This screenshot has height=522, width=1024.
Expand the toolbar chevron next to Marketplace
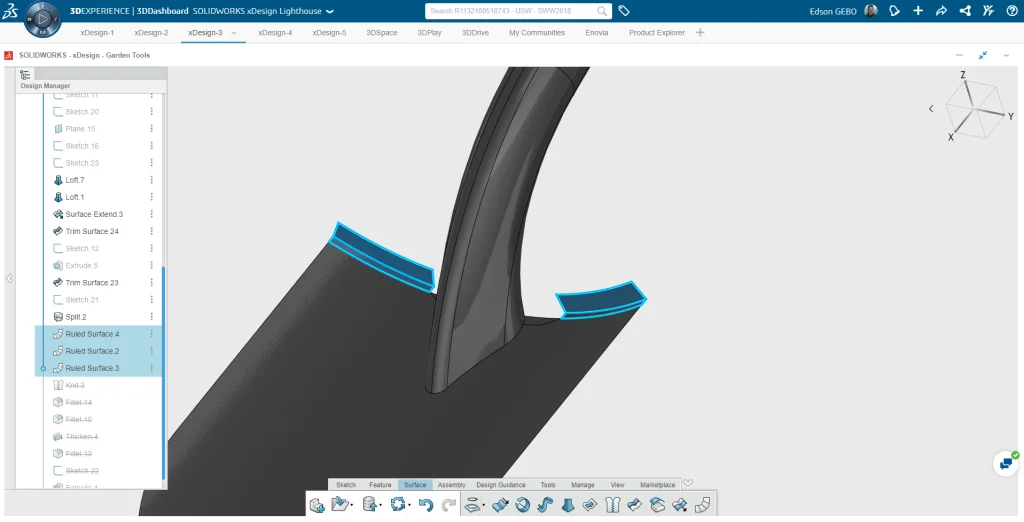point(688,484)
